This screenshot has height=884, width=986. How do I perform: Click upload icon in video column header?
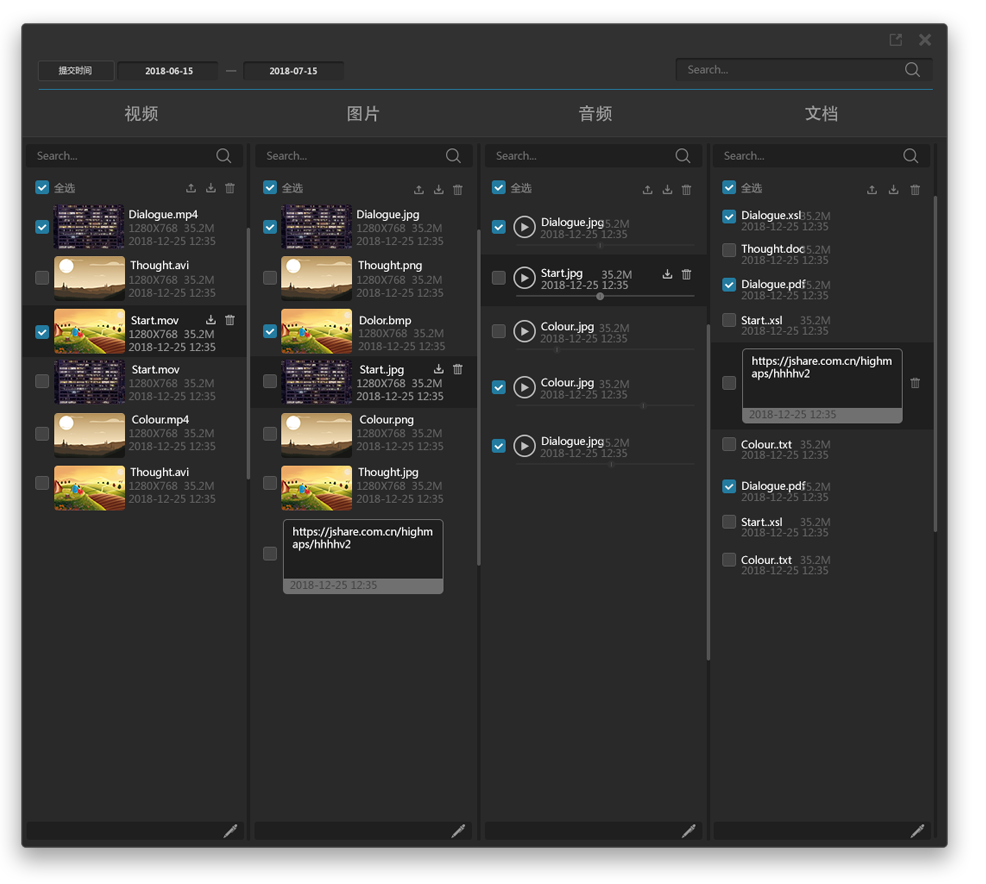tap(191, 188)
